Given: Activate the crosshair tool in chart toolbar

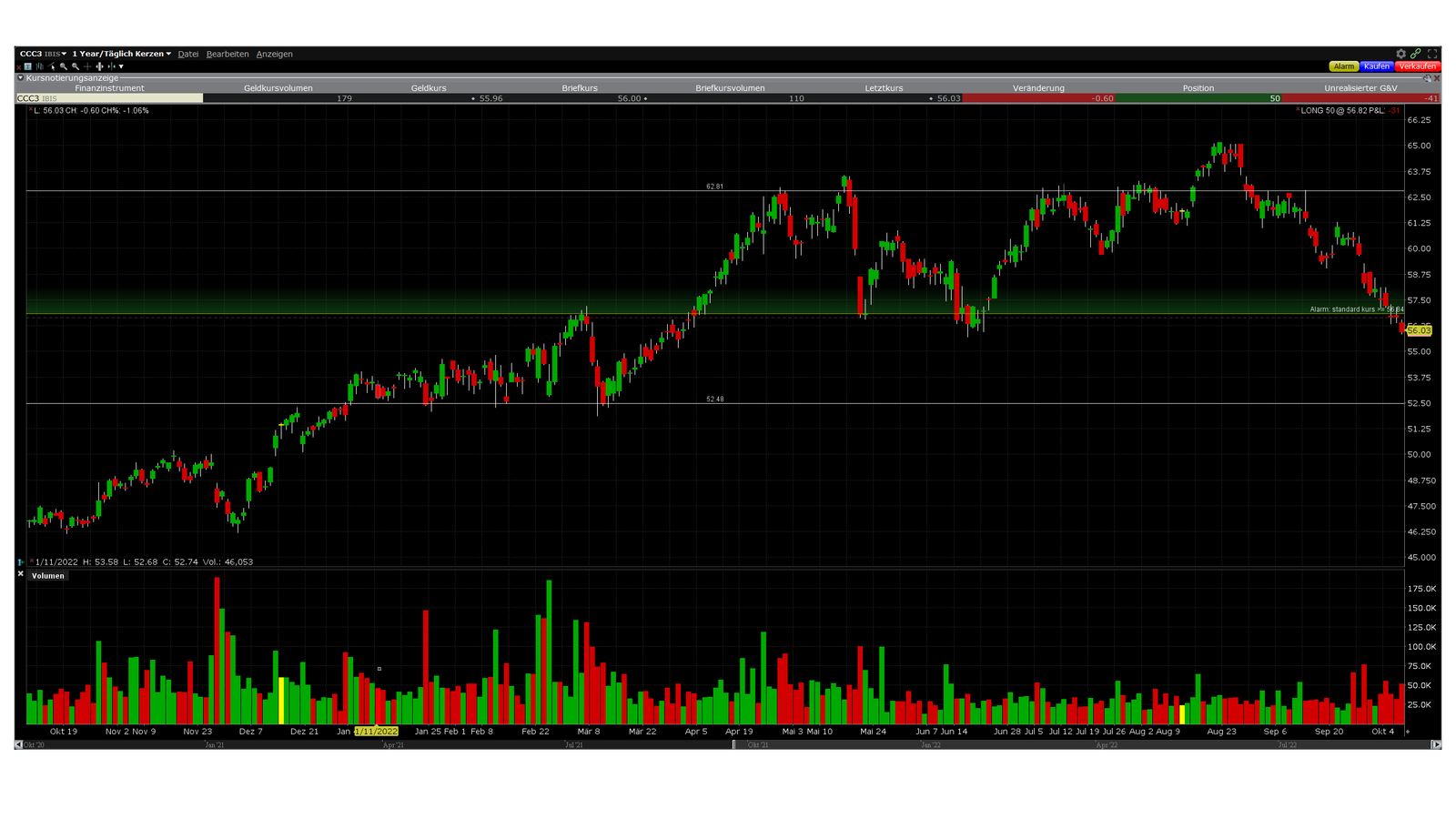Looking at the screenshot, I should tap(87, 66).
